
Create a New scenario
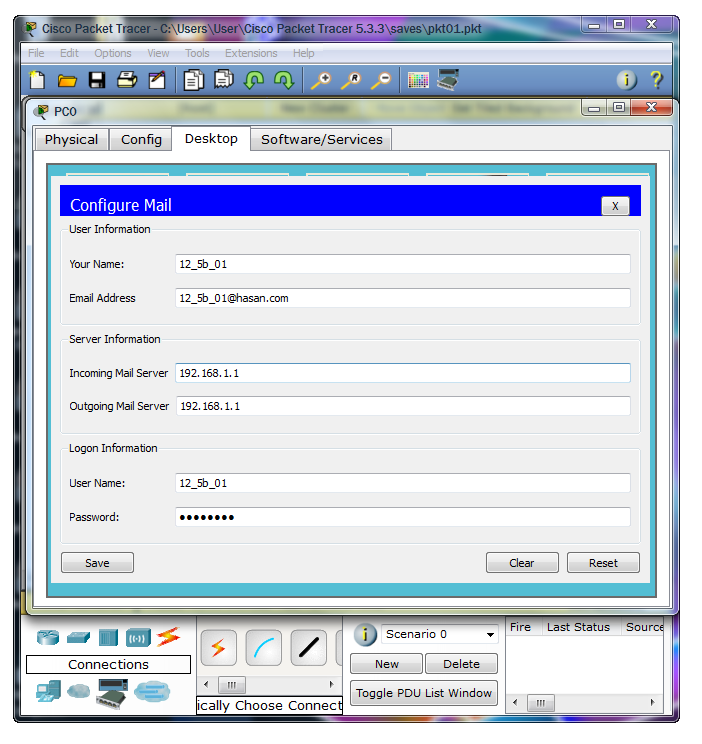pyautogui.click(x=386, y=664)
